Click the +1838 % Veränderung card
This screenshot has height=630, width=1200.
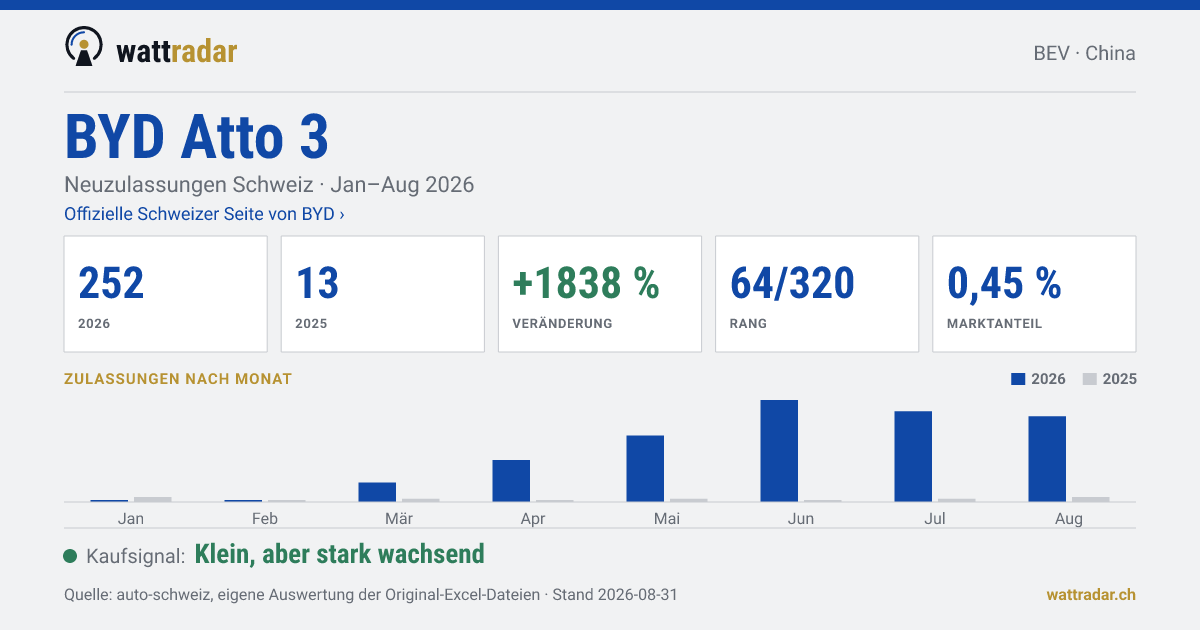(600, 294)
